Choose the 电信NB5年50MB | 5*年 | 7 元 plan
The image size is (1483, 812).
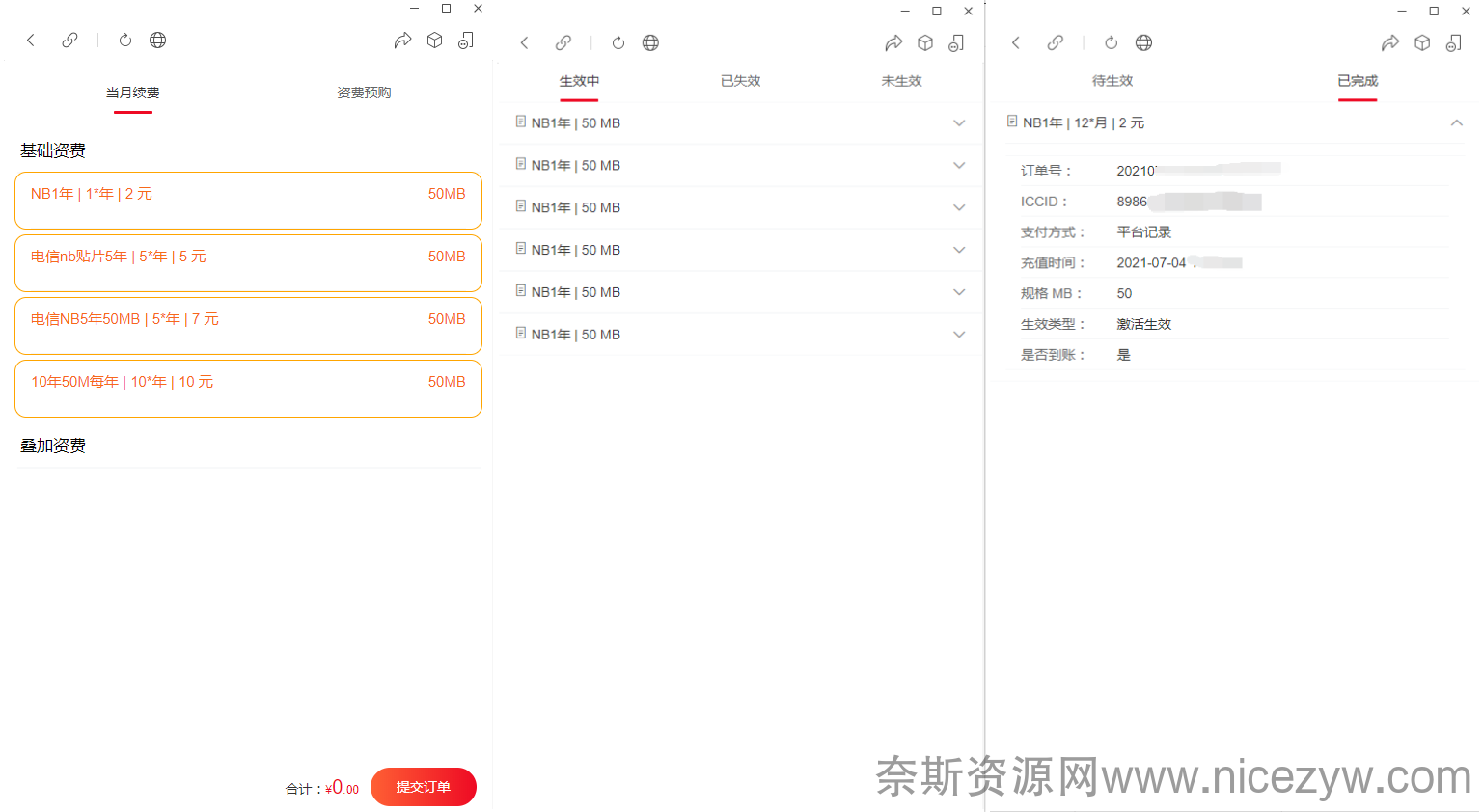click(248, 326)
